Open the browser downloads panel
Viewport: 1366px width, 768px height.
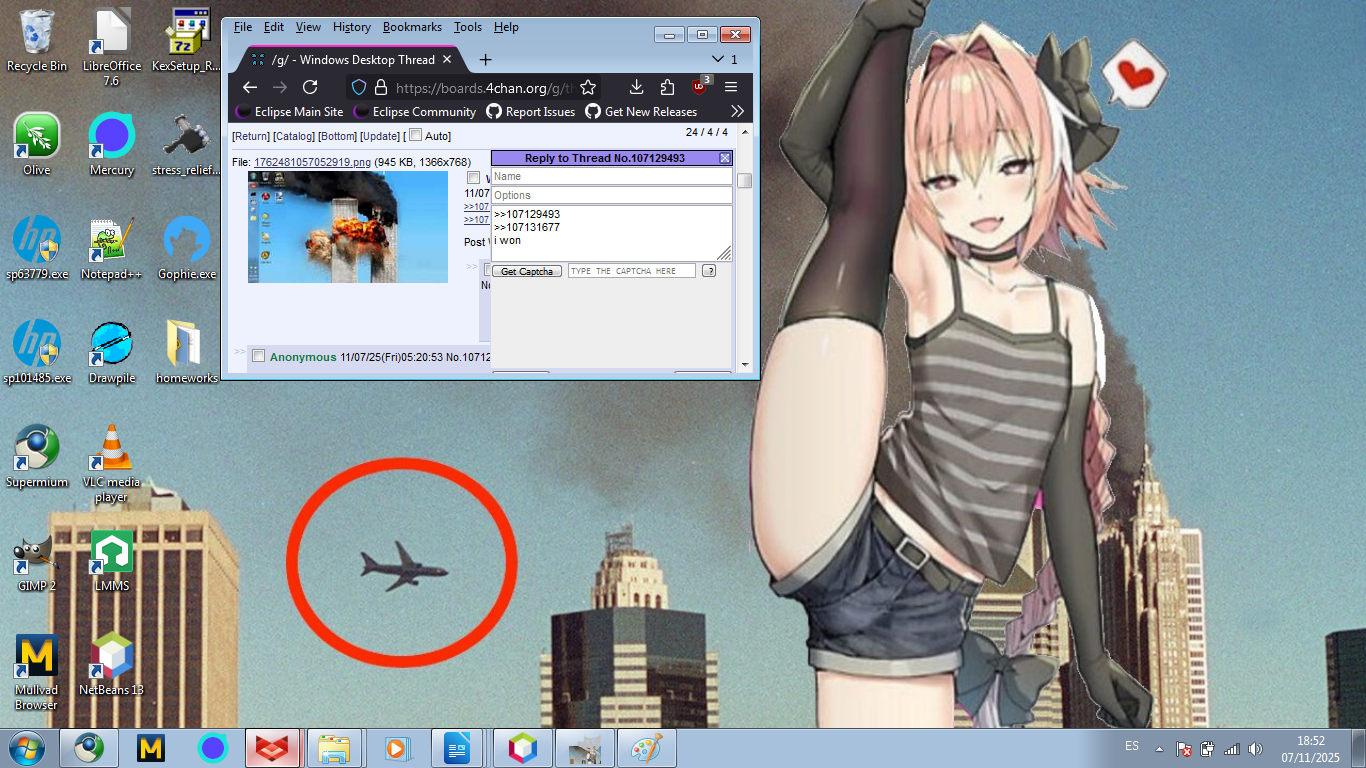(x=636, y=87)
